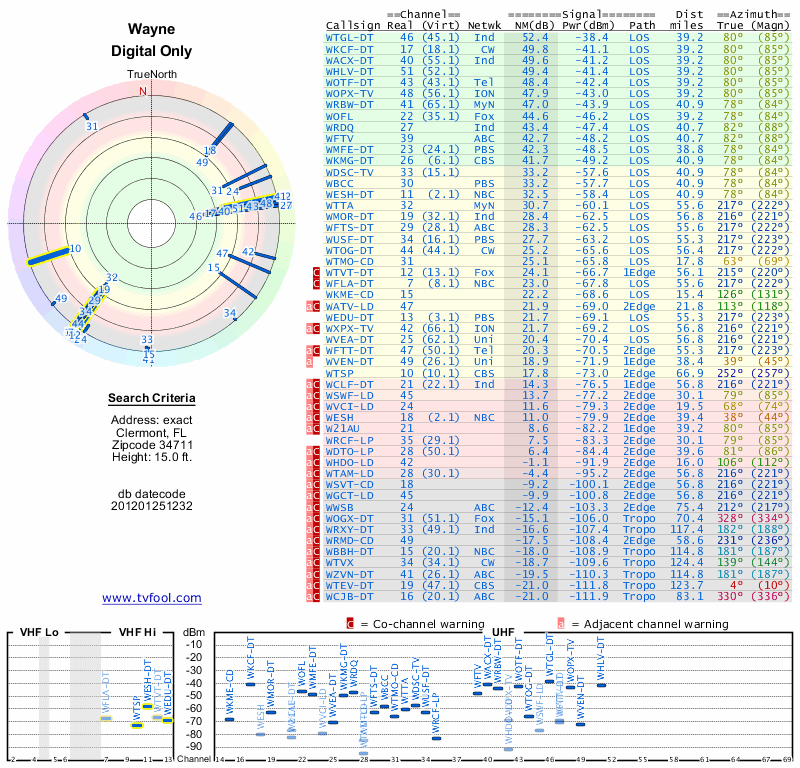Select WOTF-DT callsign in the table
The width and height of the screenshot is (800, 768).
coord(349,83)
